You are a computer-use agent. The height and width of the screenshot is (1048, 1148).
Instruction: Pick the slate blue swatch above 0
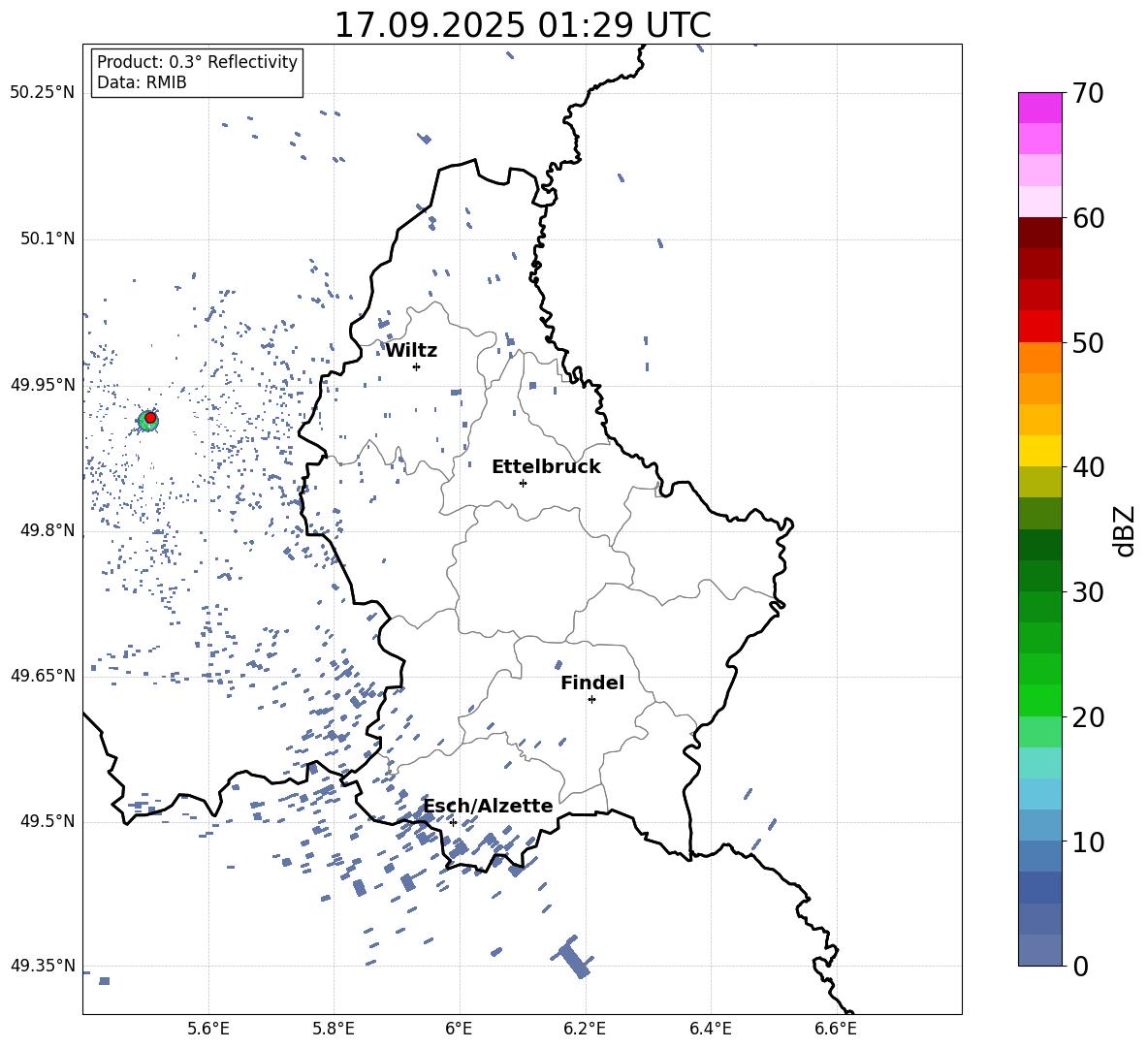(1039, 950)
